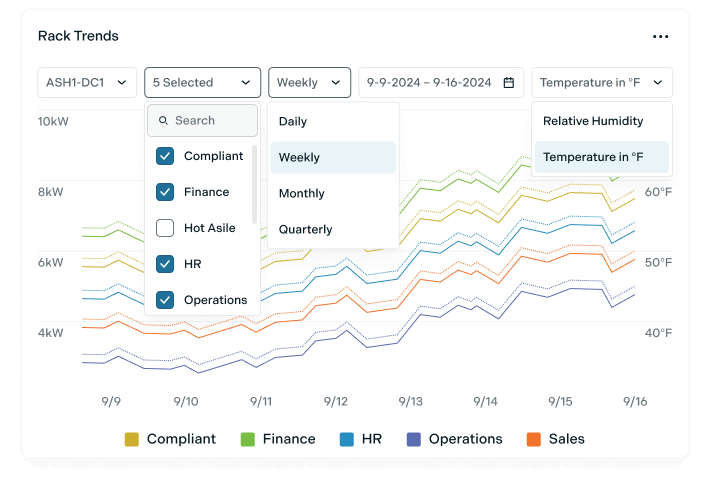
Task: Click the search magnifier icon
Action: 163,121
